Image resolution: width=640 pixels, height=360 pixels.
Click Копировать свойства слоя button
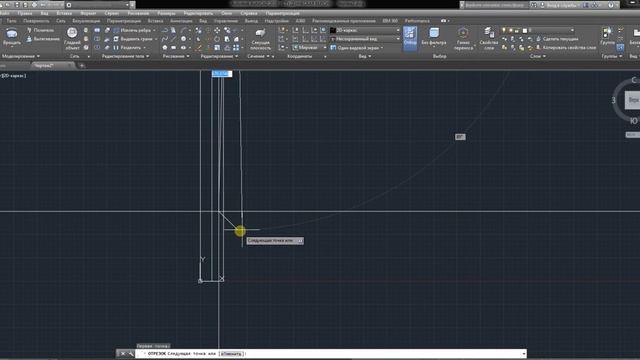point(565,47)
